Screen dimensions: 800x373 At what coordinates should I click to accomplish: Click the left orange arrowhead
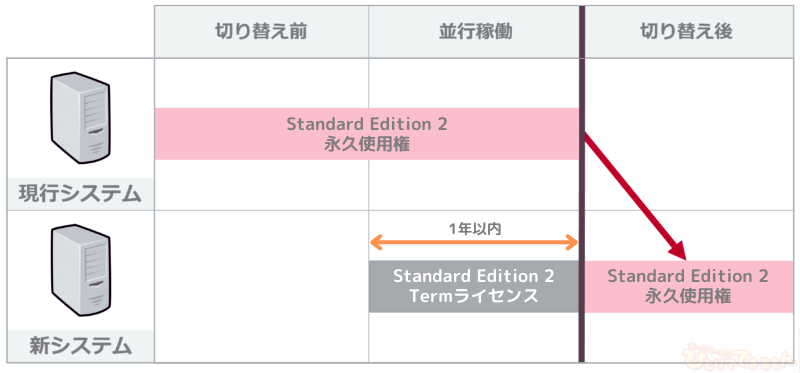(x=377, y=243)
